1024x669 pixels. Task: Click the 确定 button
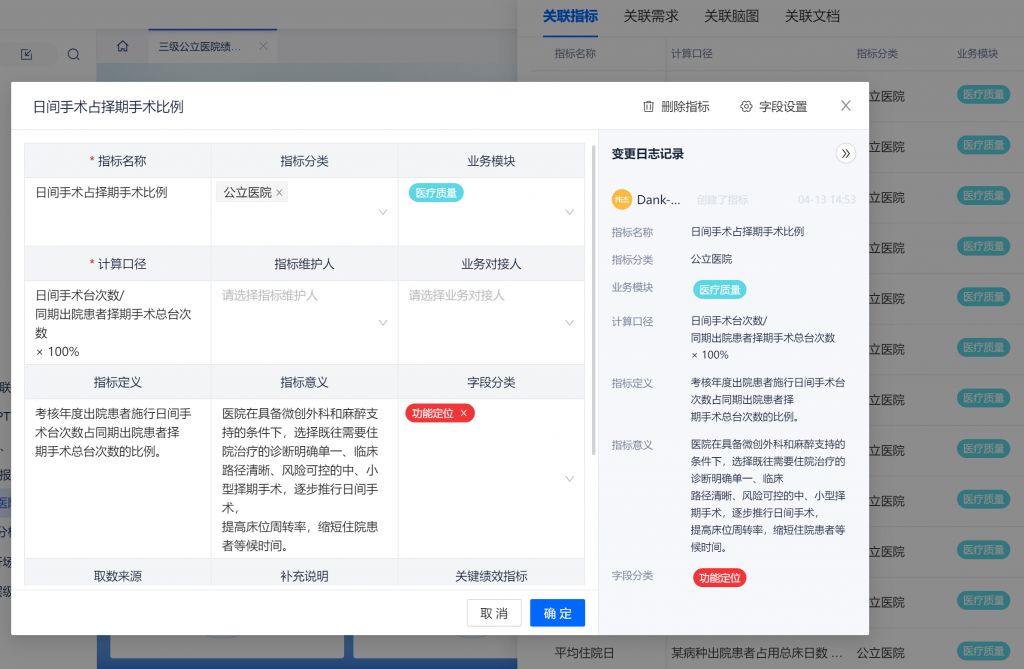(x=557, y=613)
